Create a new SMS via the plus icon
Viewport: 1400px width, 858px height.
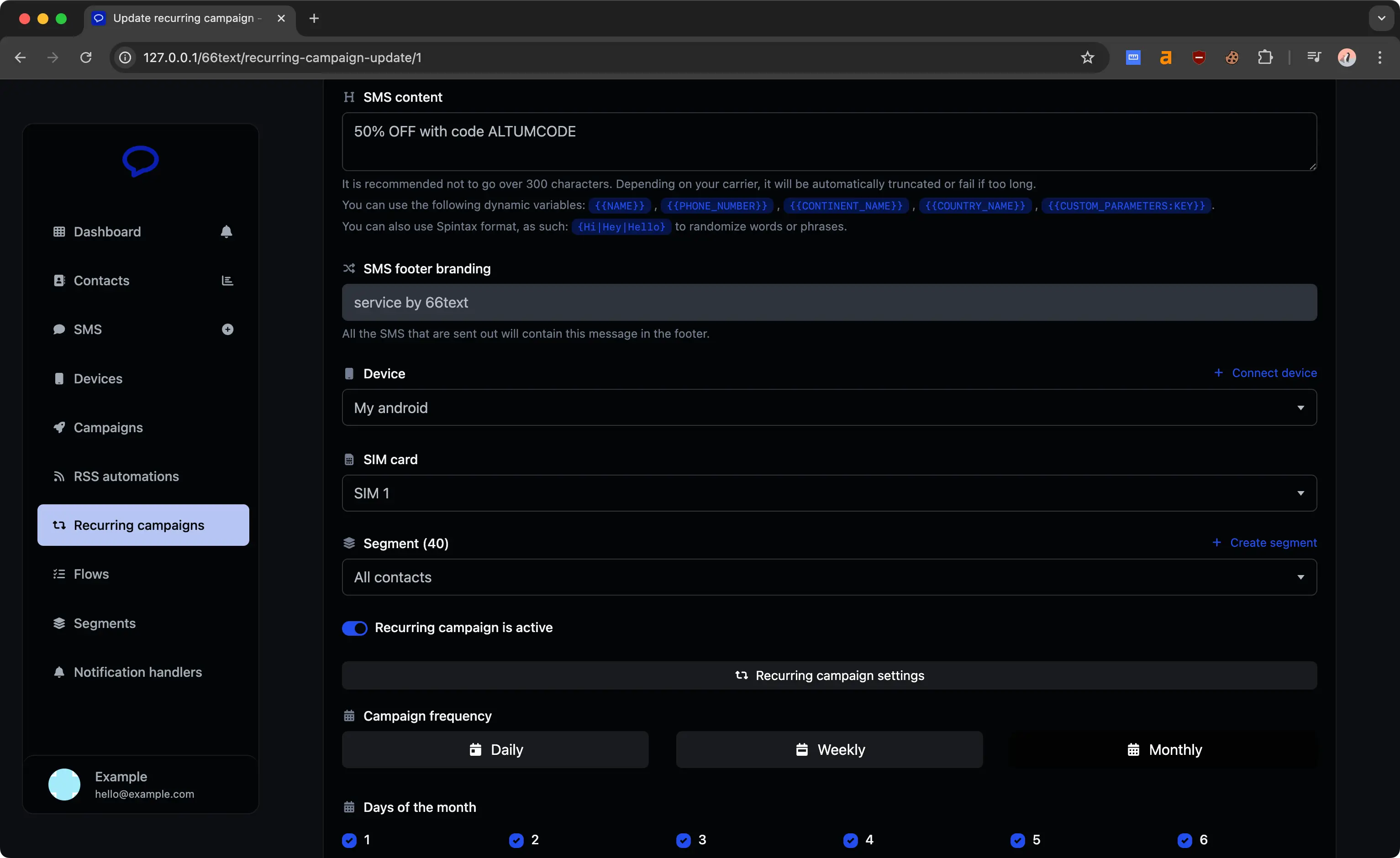(228, 330)
